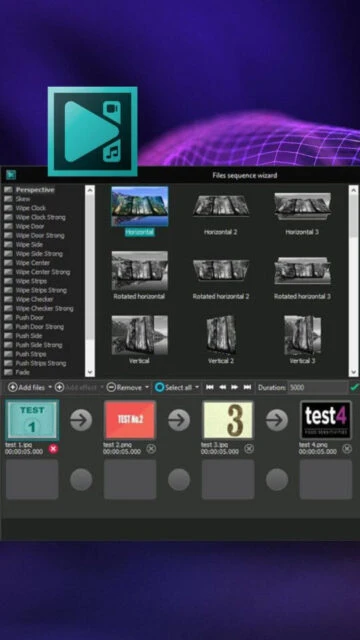Choose the Vertical 2 preset thumbnail
The image size is (360, 640).
pos(221,335)
